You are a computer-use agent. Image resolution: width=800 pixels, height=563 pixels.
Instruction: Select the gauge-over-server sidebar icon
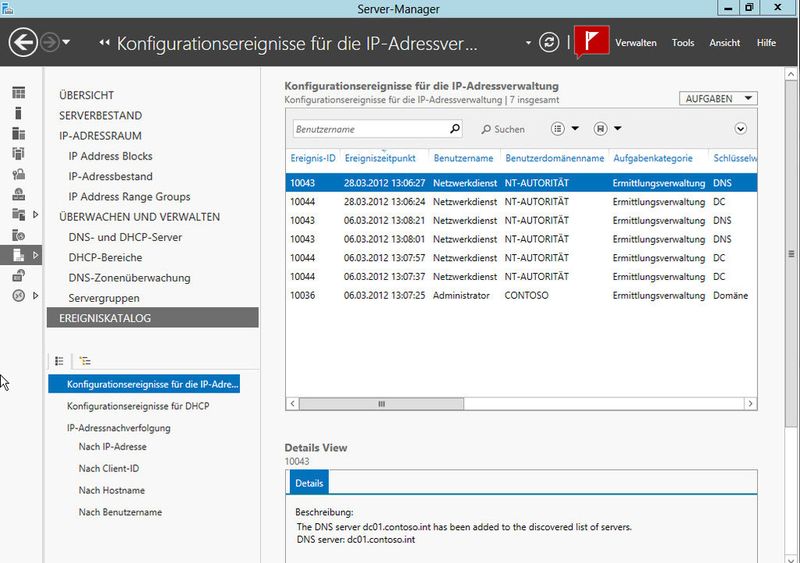coord(18,194)
